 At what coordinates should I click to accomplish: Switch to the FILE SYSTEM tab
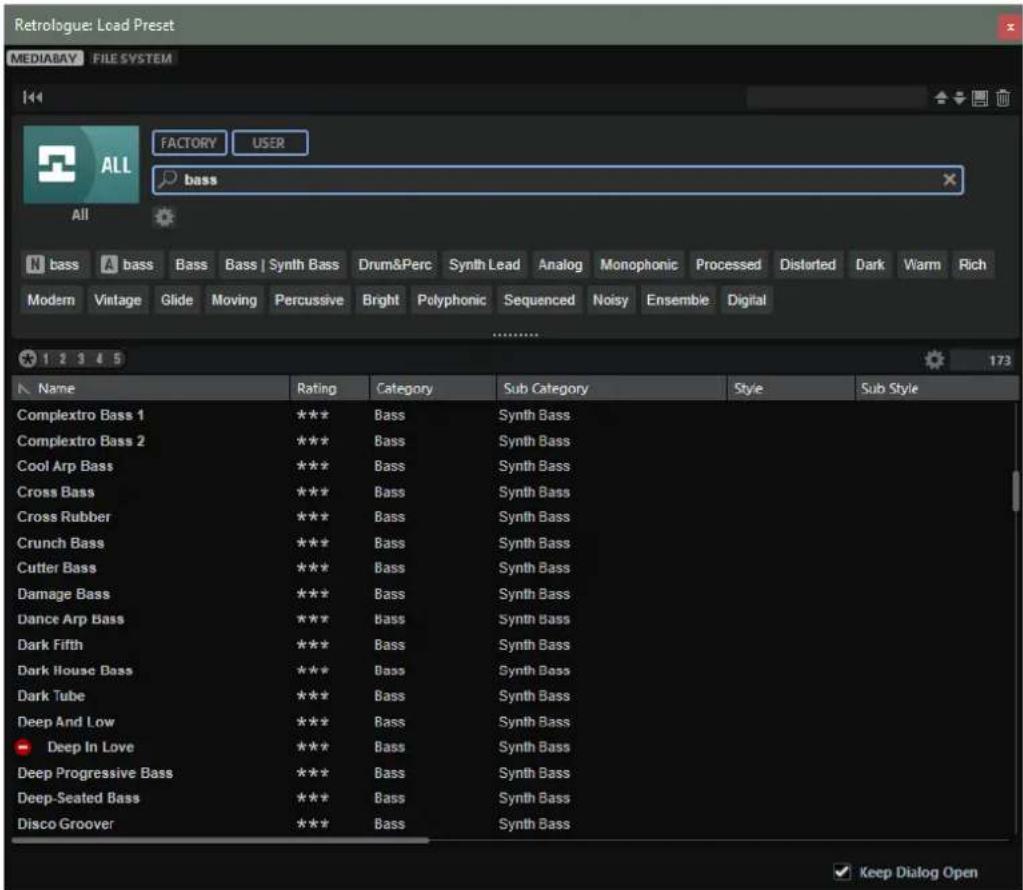click(x=132, y=58)
